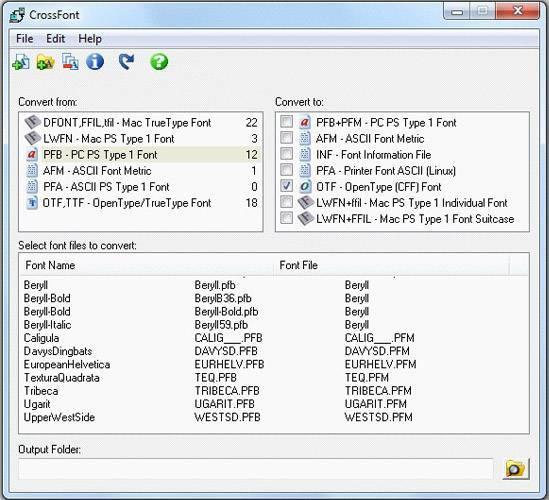Screen dimensions: 549x500
Task: Open the File menu
Action: coord(25,39)
